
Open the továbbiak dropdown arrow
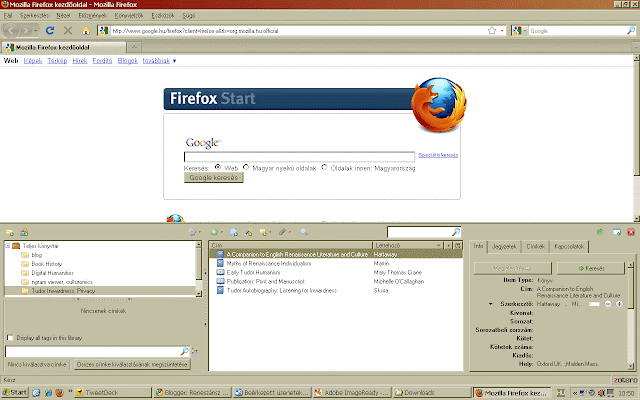174,61
